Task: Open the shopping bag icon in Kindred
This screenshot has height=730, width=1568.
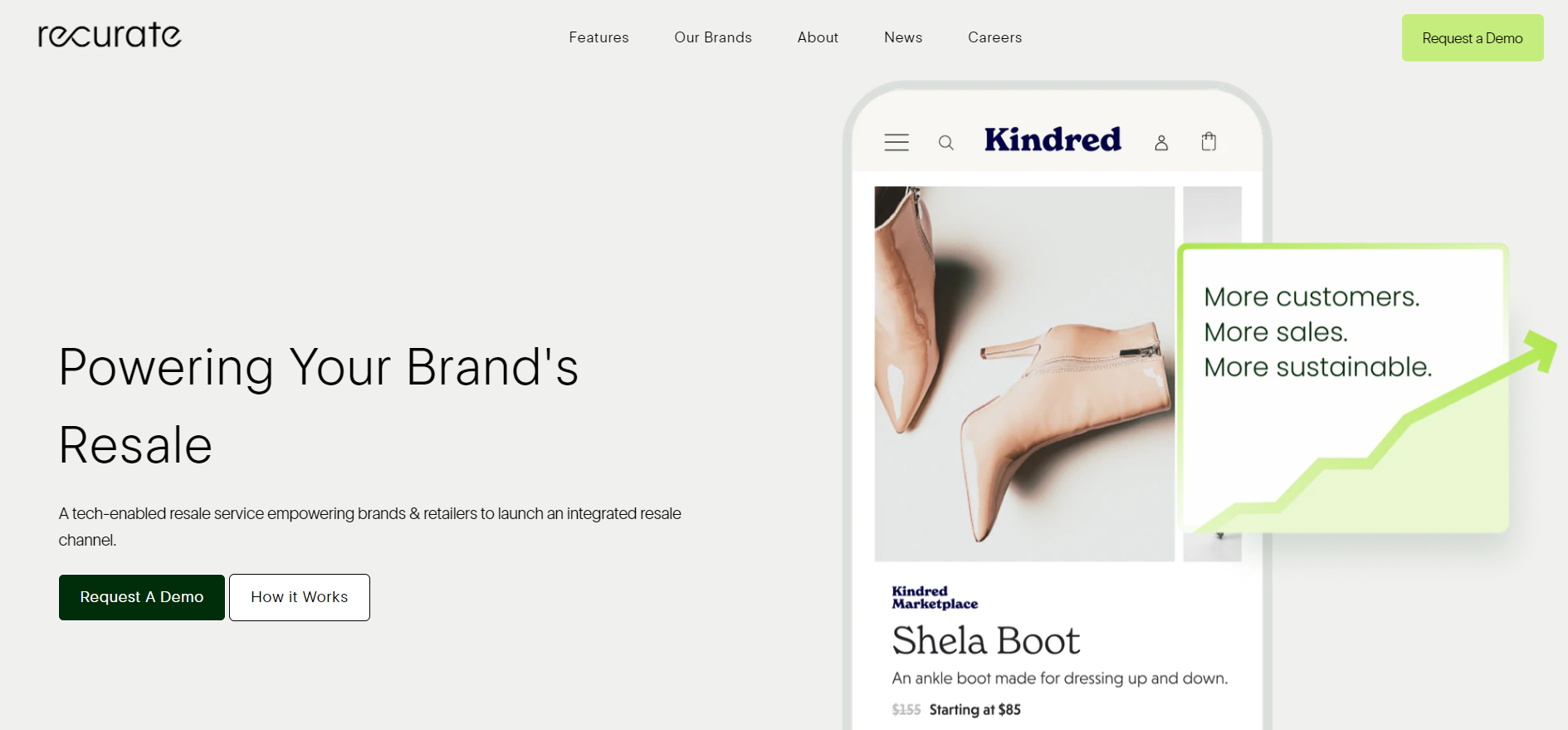Action: coord(1209,141)
